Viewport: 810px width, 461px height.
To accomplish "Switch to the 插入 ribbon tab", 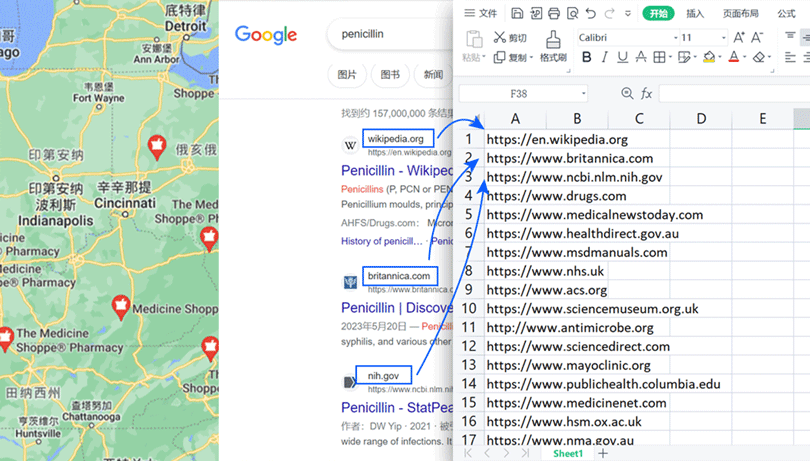I will [694, 13].
